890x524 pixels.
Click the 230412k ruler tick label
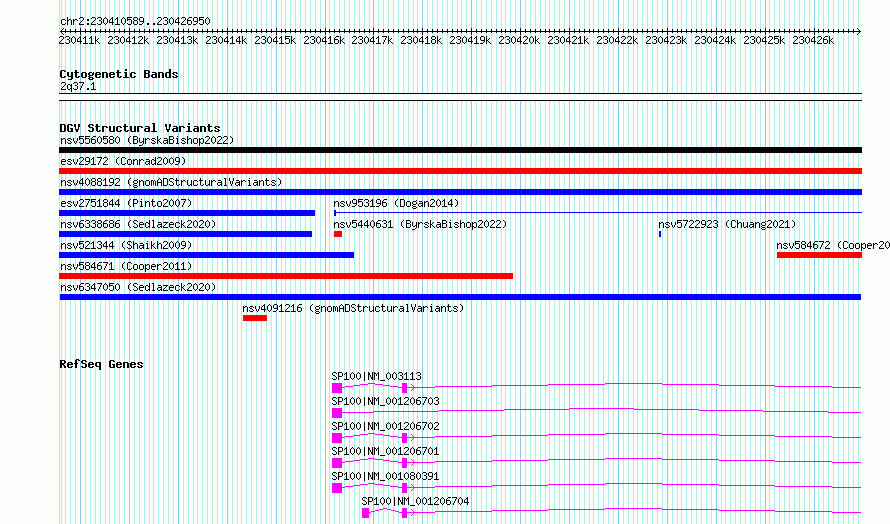(x=128, y=40)
